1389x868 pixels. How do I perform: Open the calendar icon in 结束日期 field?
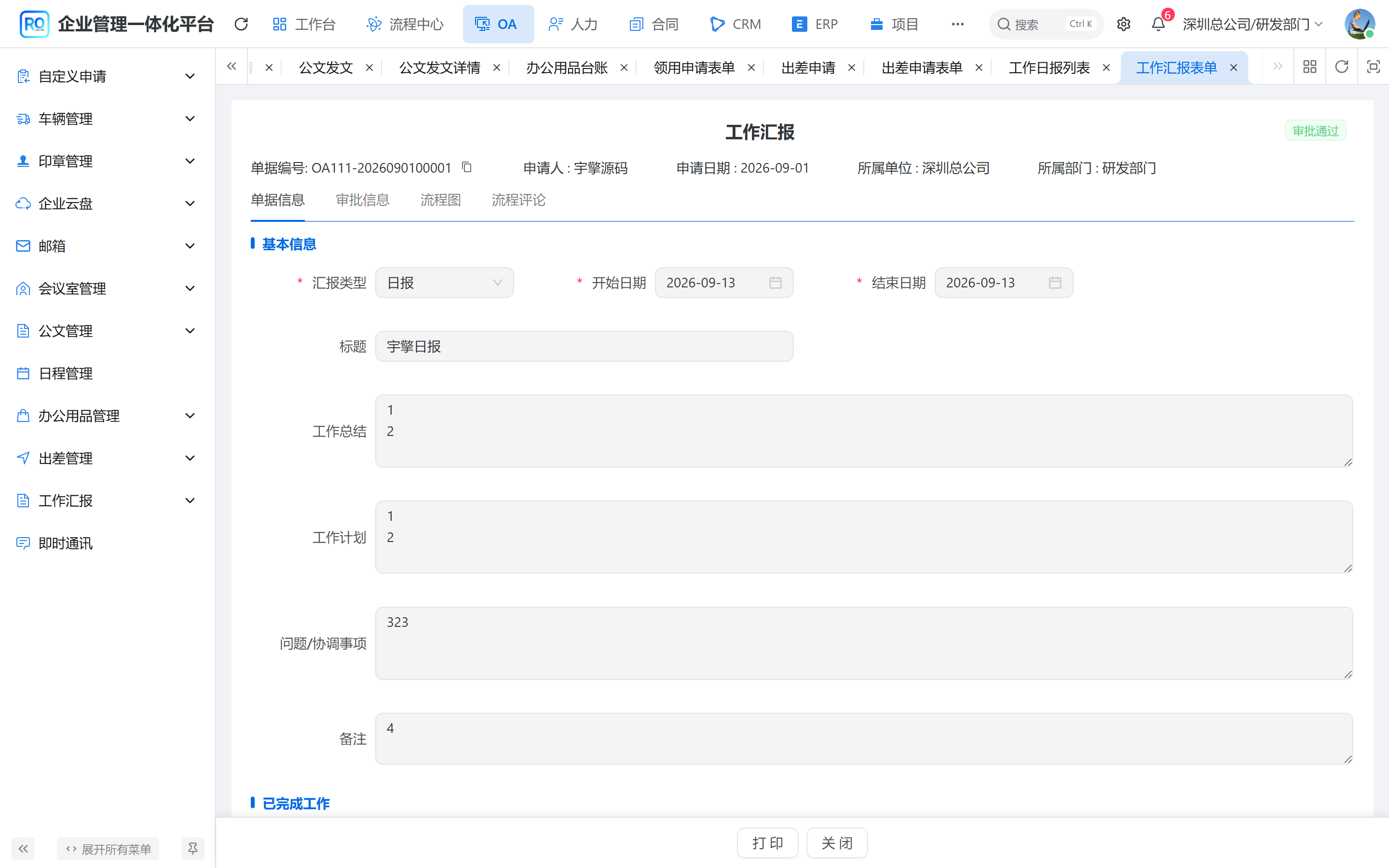1055,283
